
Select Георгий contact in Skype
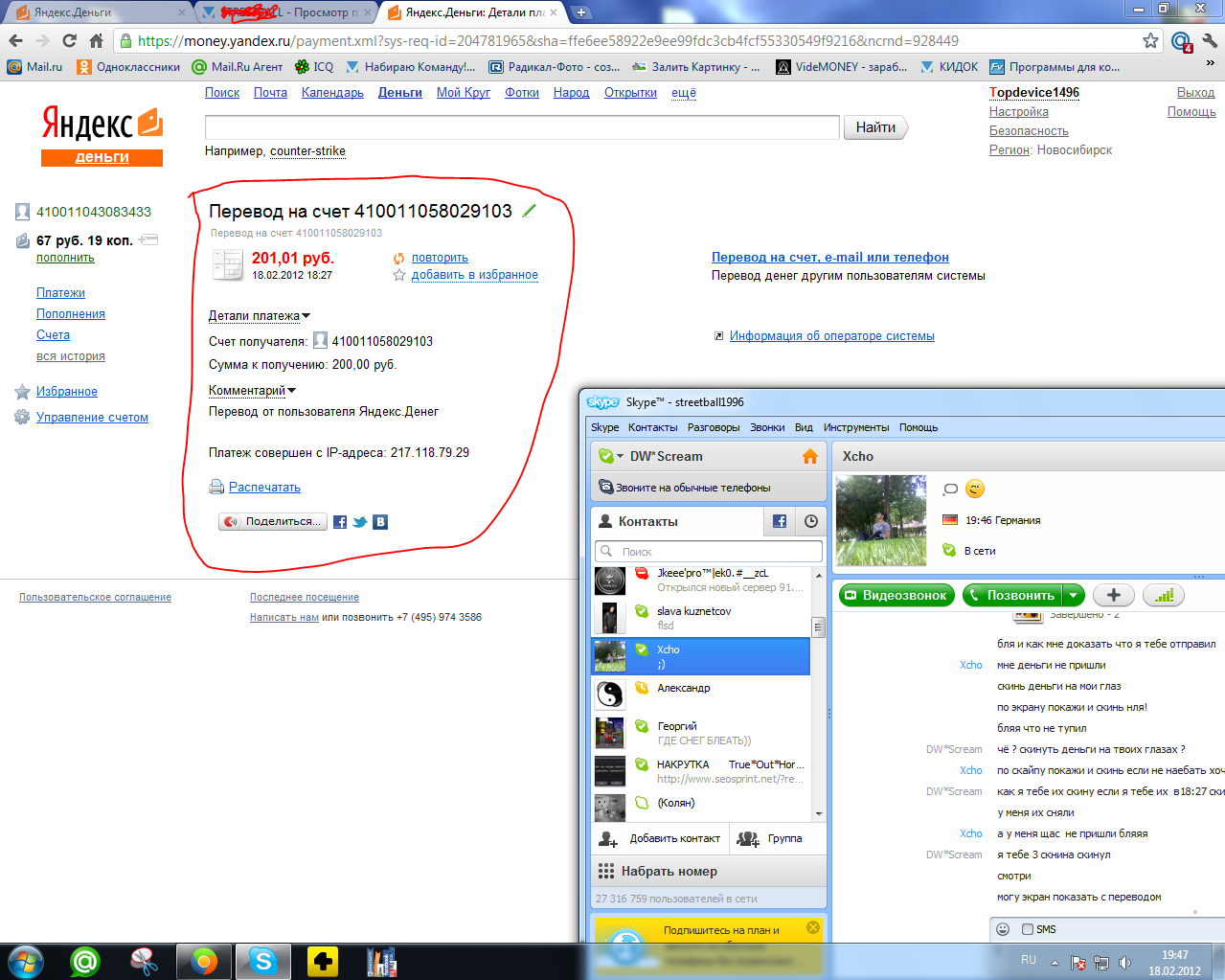700,733
